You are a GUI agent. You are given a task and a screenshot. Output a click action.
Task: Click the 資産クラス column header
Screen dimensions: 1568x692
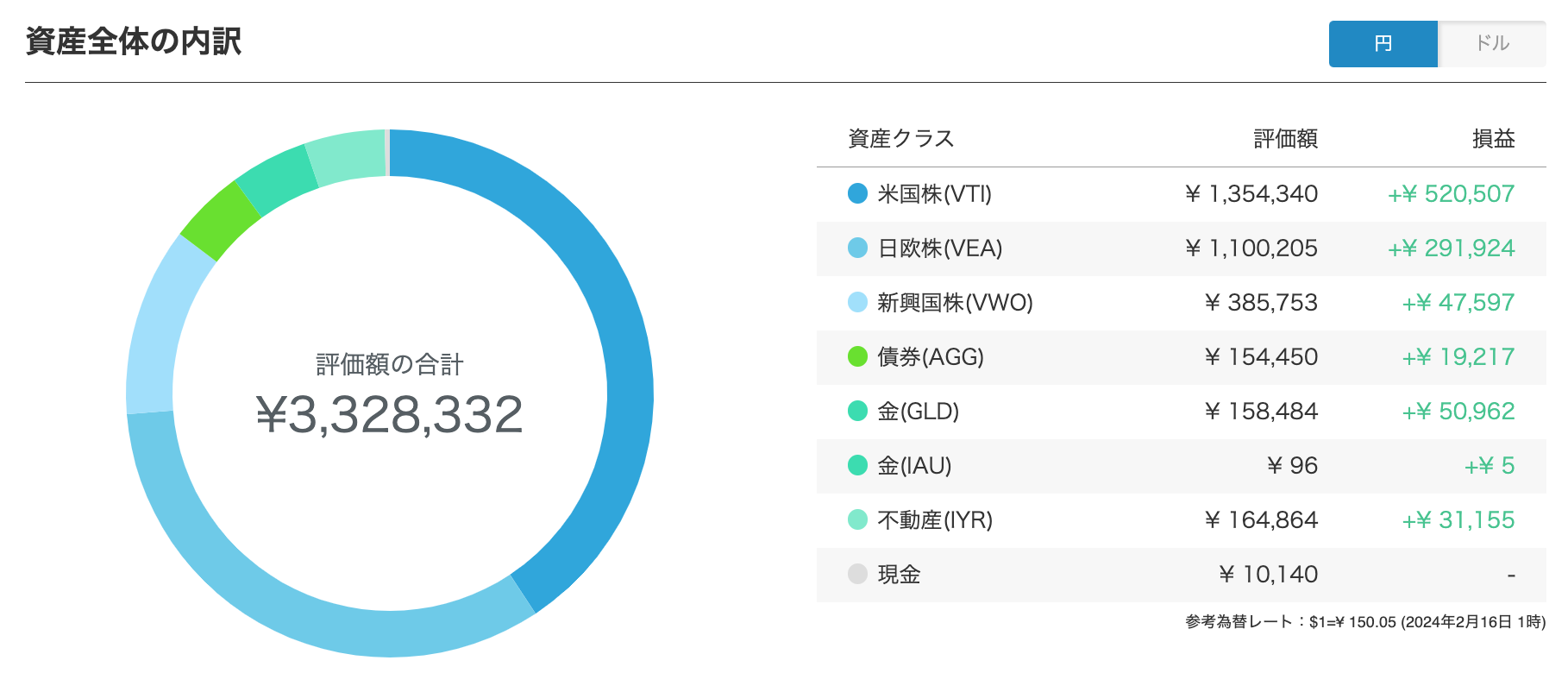(900, 138)
